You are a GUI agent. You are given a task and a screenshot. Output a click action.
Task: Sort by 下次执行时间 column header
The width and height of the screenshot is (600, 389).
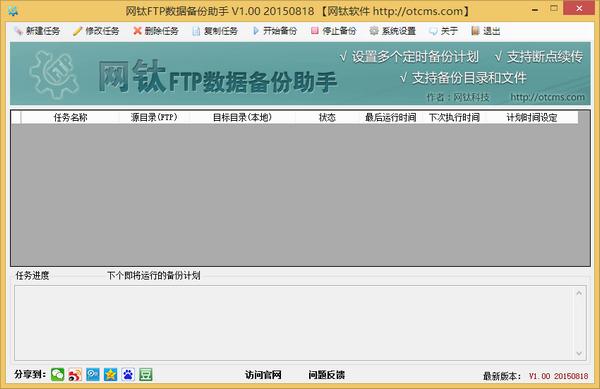tap(454, 117)
